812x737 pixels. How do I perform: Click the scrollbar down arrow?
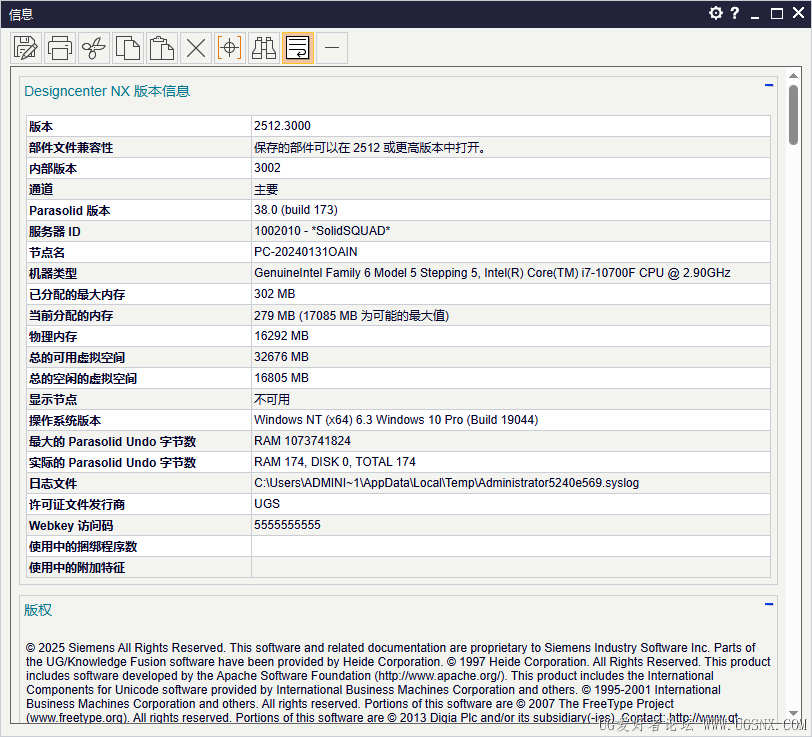(793, 713)
